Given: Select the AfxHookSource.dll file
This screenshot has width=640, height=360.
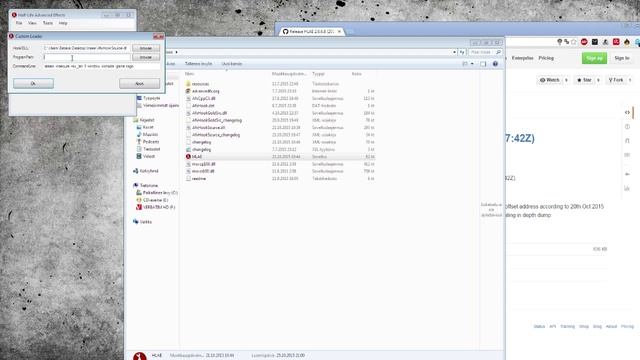Looking at the screenshot, I should click(x=209, y=128).
